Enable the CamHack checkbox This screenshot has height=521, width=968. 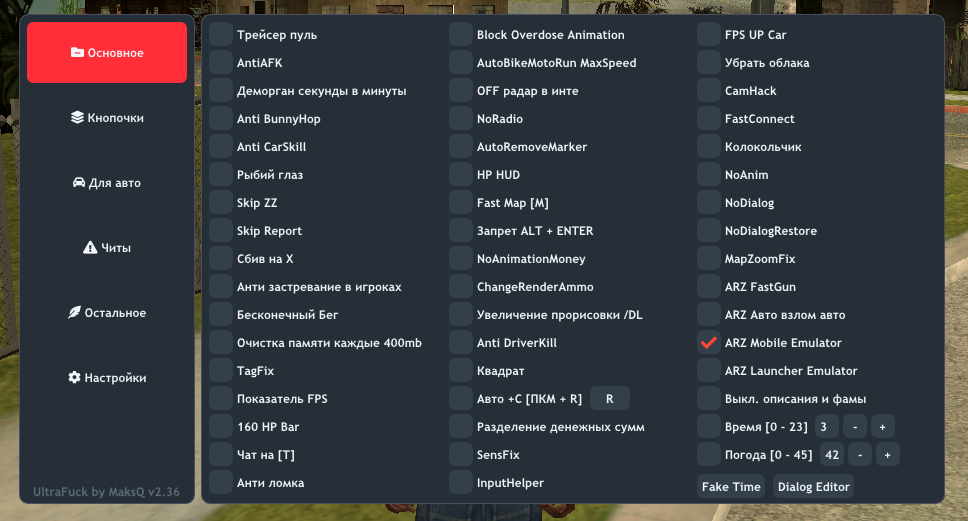coord(709,91)
